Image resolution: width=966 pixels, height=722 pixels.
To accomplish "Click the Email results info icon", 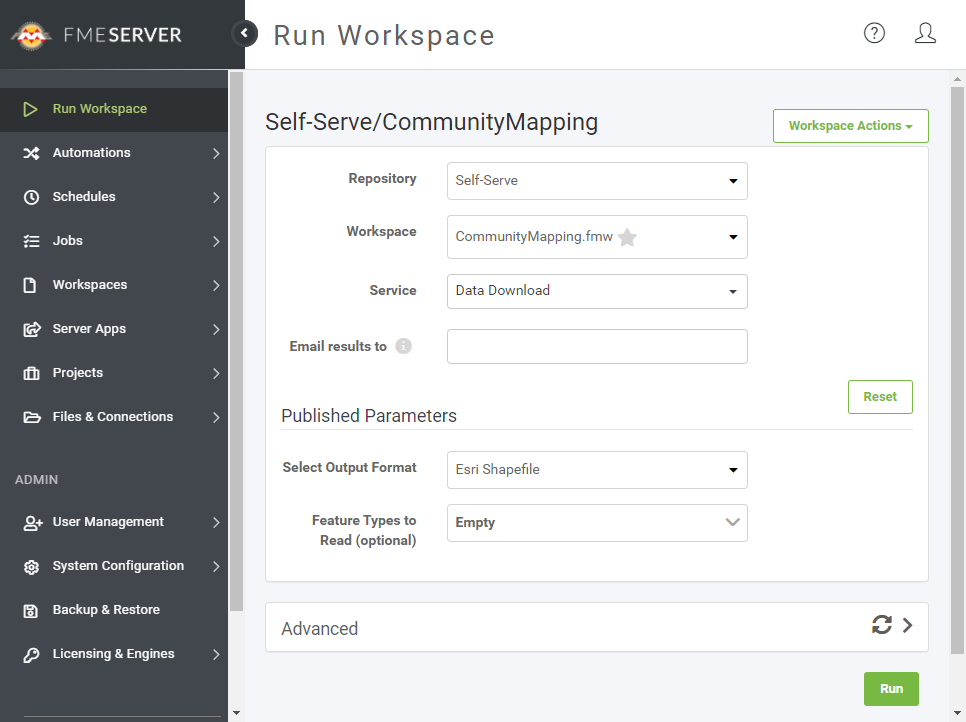I will pyautogui.click(x=403, y=346).
